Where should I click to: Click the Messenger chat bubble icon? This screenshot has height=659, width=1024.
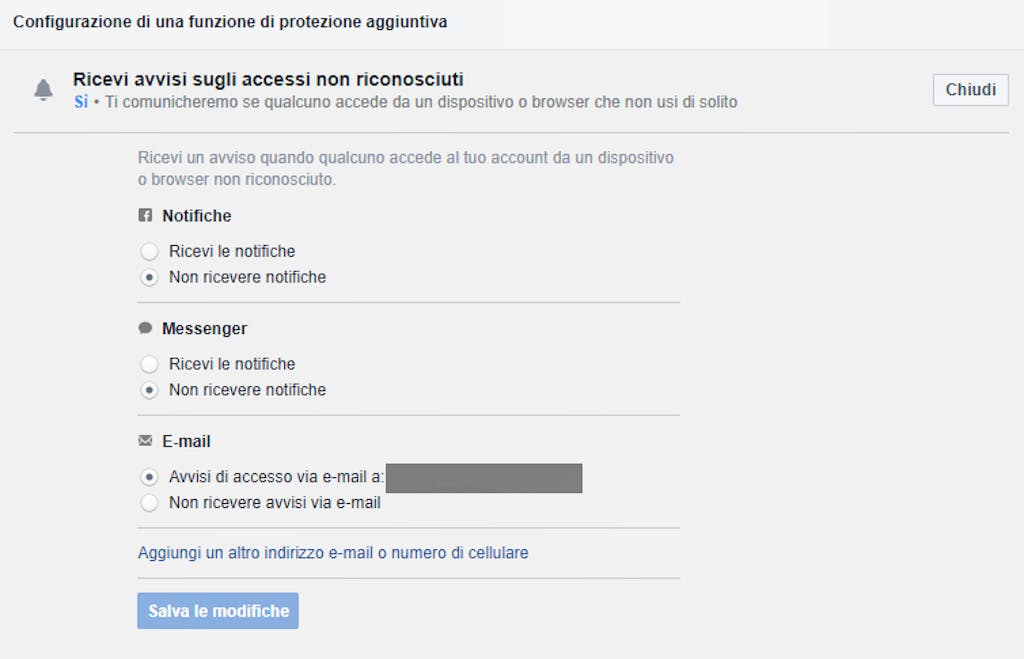[x=145, y=328]
